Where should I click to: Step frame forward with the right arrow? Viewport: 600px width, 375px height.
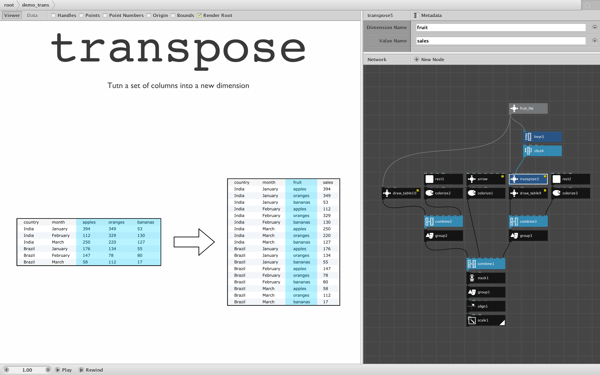pyautogui.click(x=48, y=370)
